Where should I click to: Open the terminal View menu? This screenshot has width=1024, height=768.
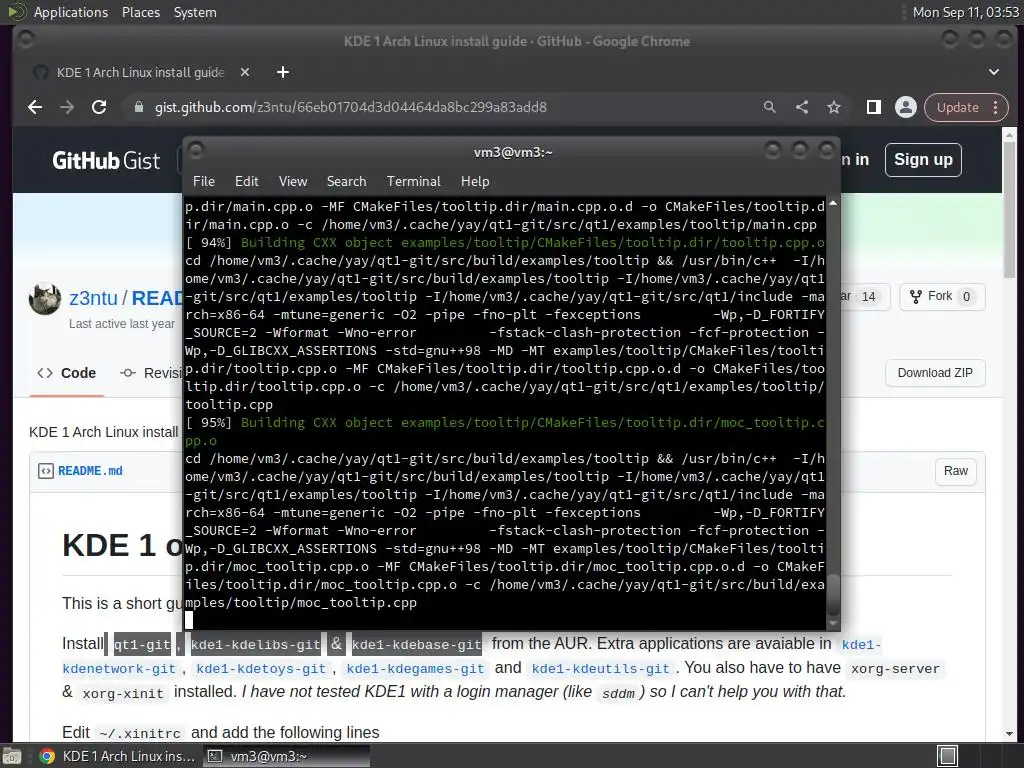point(293,182)
